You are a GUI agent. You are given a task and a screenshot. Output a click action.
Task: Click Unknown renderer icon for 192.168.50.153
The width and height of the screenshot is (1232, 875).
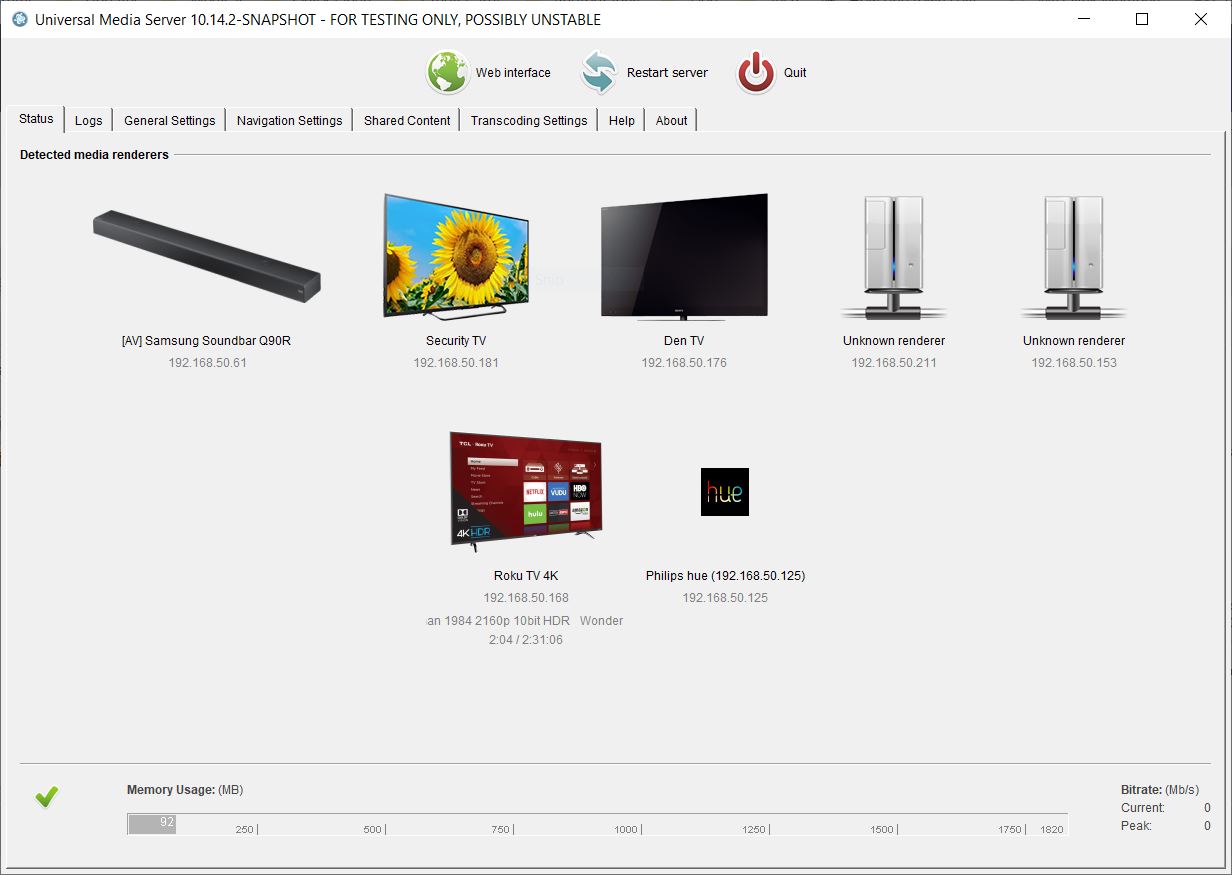point(1074,258)
